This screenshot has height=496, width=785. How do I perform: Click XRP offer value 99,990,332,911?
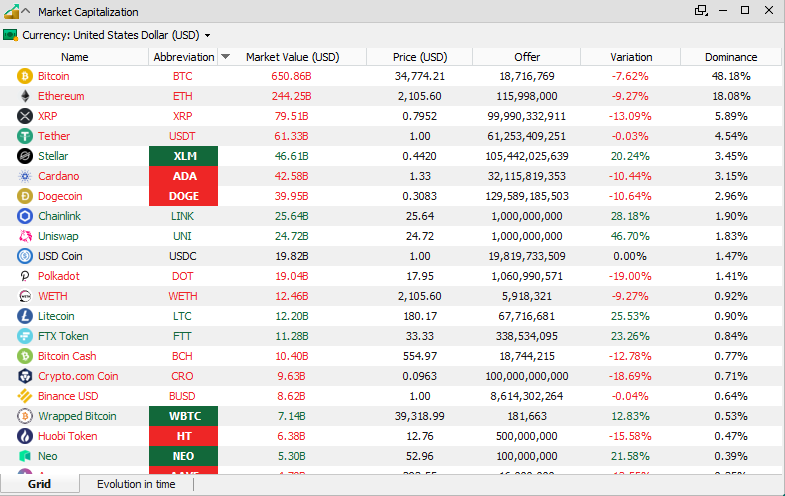coord(527,116)
